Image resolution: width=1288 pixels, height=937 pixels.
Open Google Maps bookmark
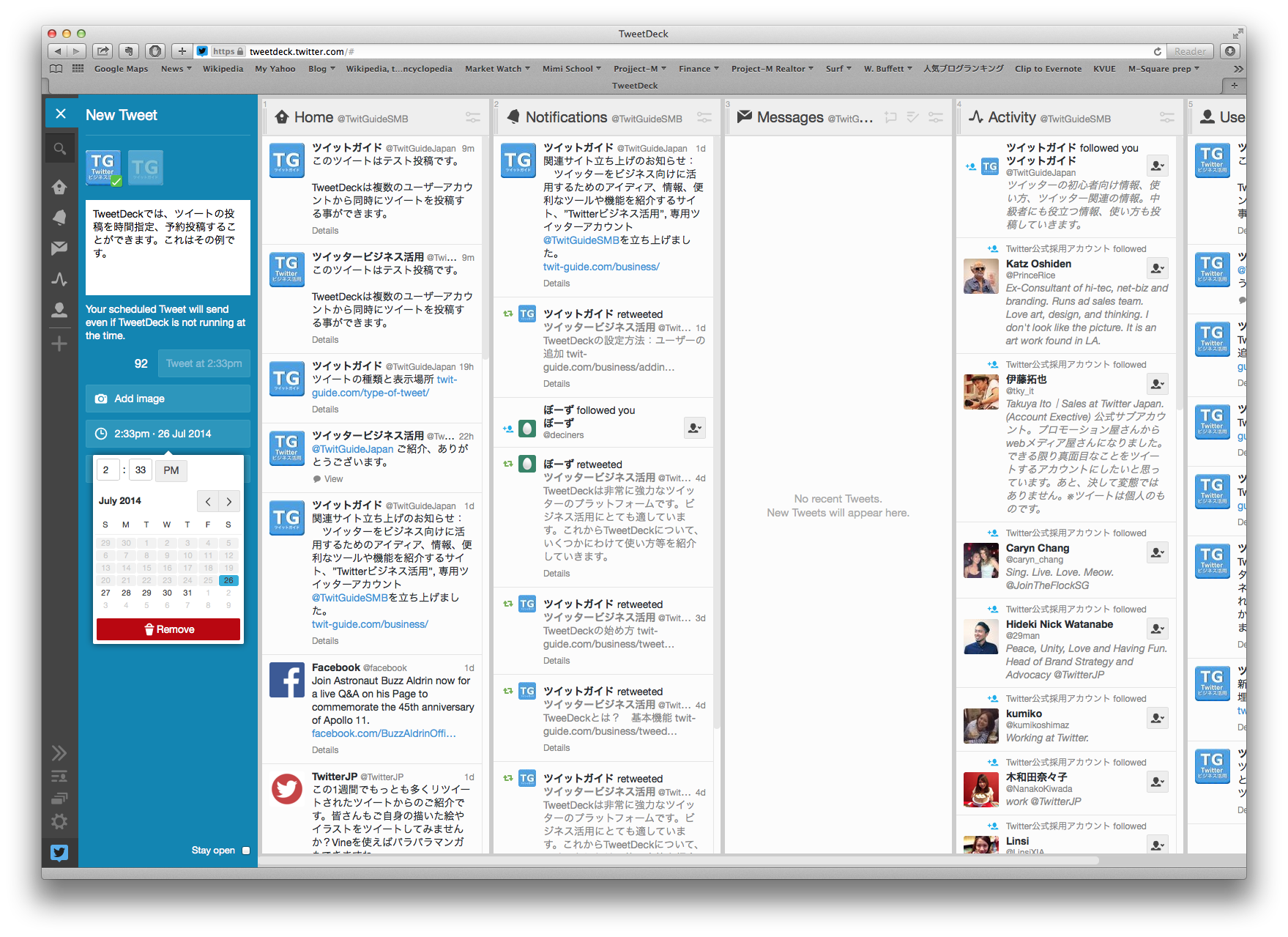(x=121, y=69)
